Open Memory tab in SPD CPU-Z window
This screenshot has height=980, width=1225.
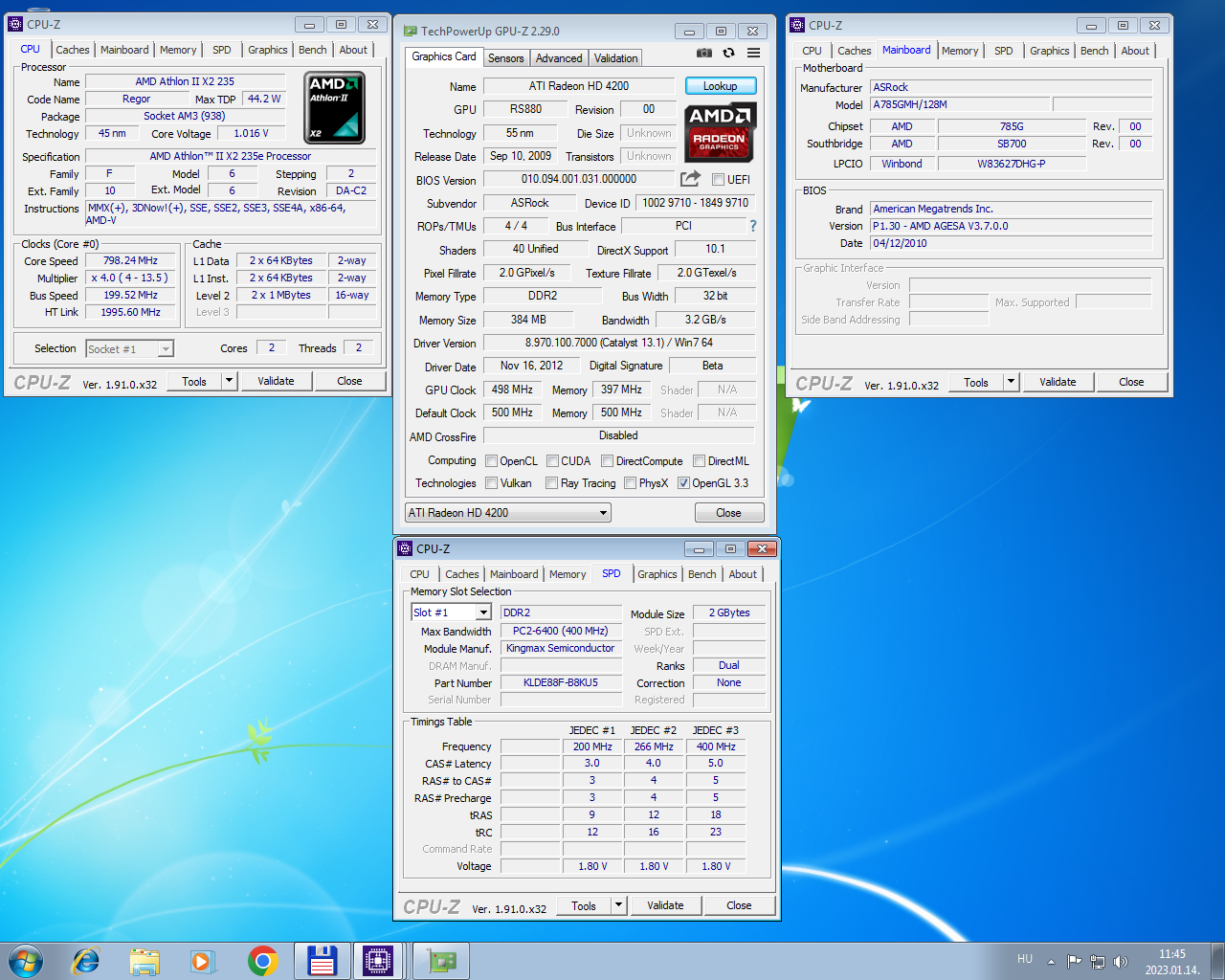[x=568, y=574]
